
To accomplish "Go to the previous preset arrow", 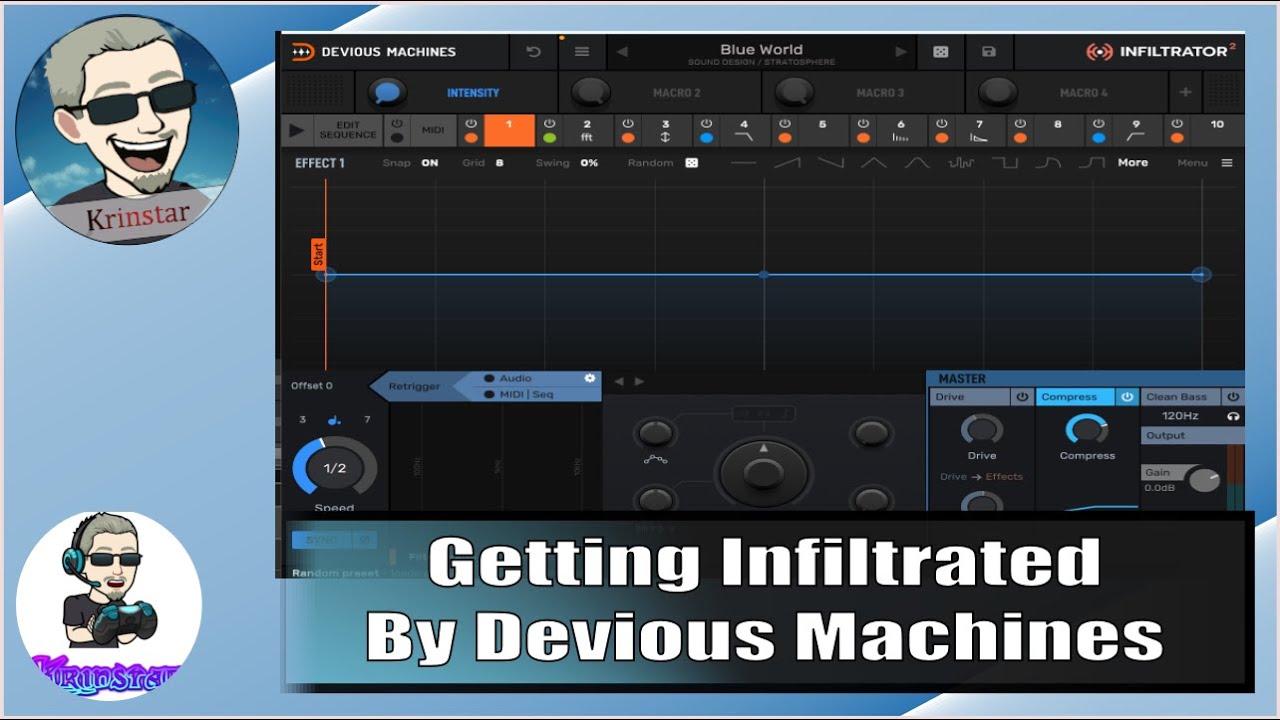I will click(622, 52).
